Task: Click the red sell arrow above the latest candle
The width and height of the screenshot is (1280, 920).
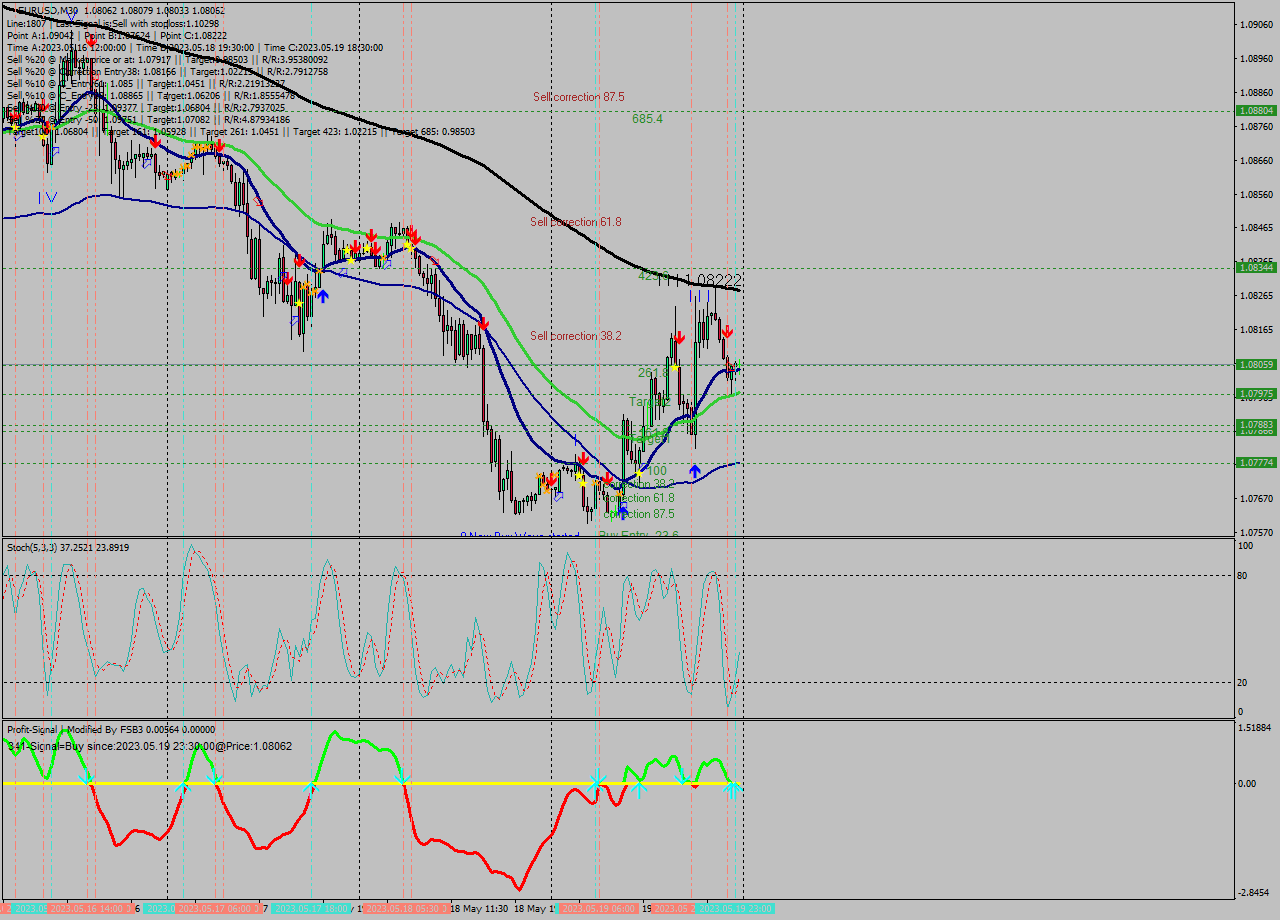Action: [x=728, y=332]
